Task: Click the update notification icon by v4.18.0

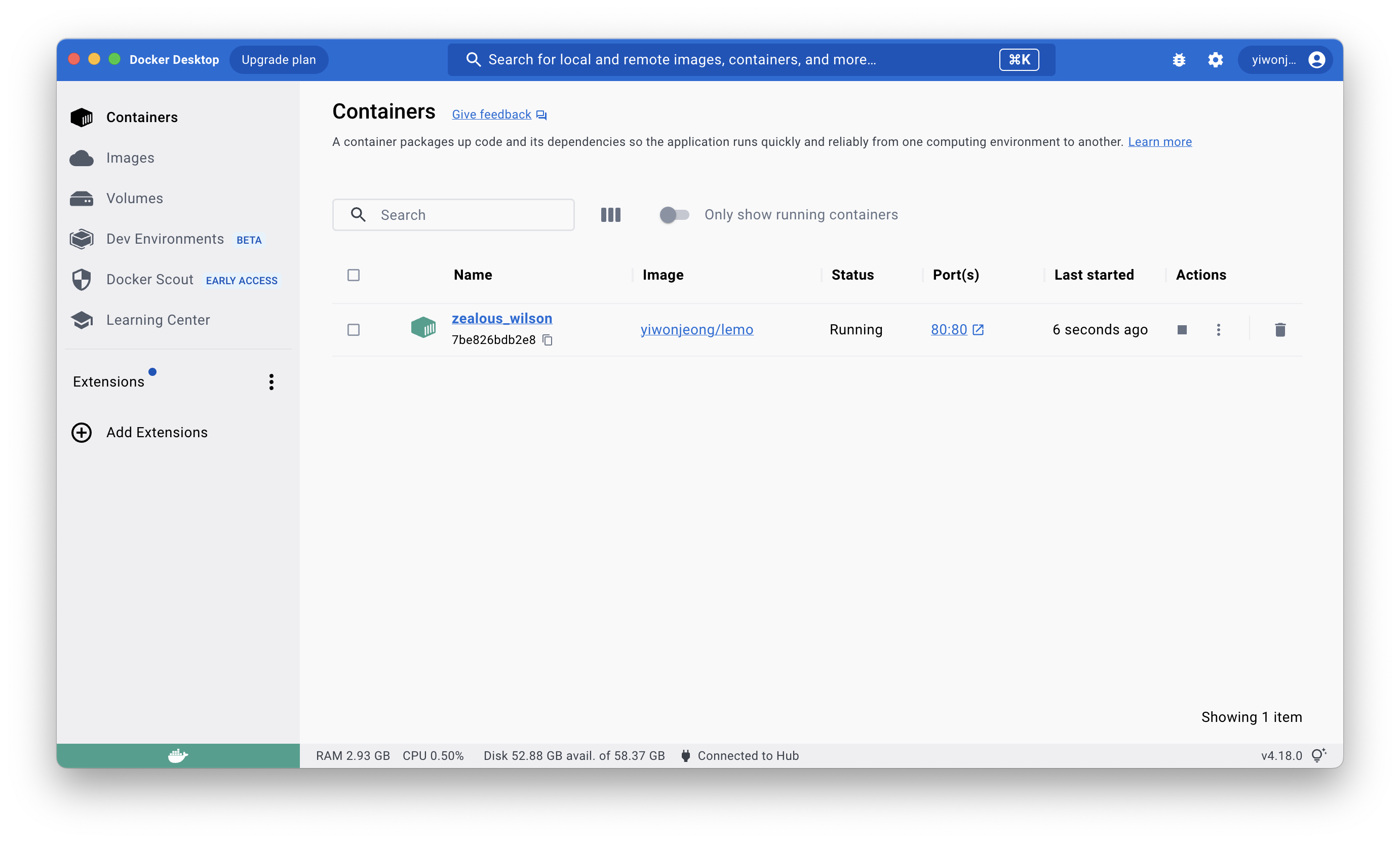Action: (x=1319, y=755)
